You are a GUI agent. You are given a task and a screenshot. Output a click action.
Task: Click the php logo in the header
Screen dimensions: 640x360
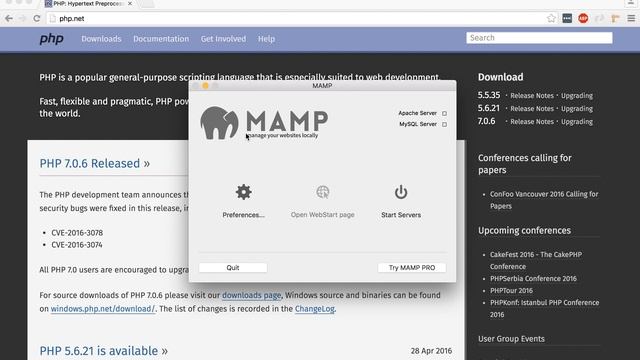[x=51, y=39]
